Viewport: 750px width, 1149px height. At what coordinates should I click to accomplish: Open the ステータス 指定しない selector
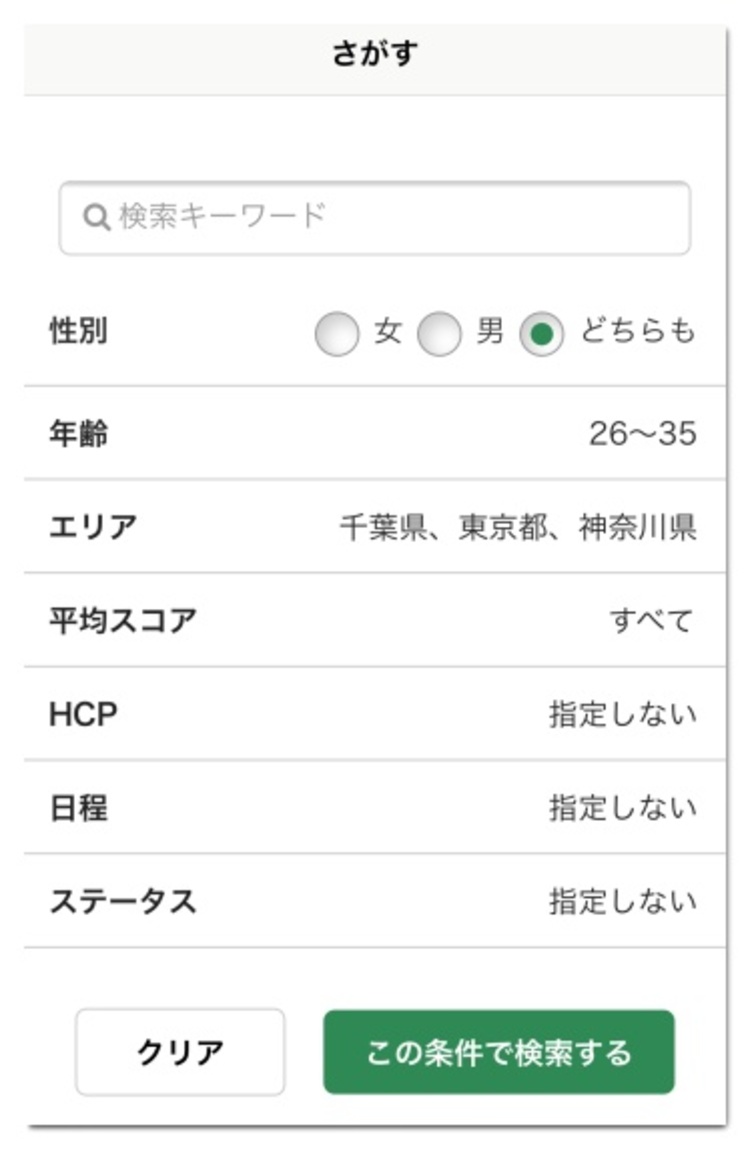point(375,901)
